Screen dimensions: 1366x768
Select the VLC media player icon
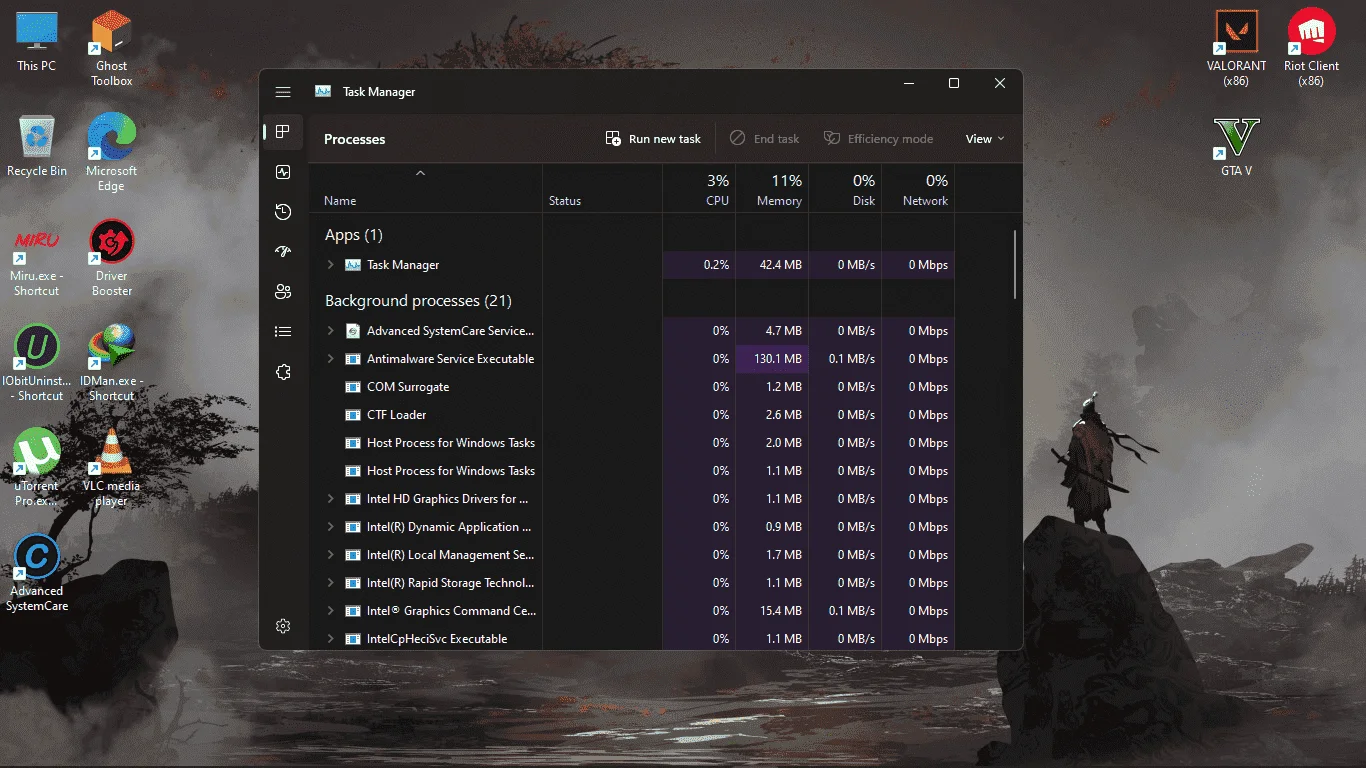[111, 468]
